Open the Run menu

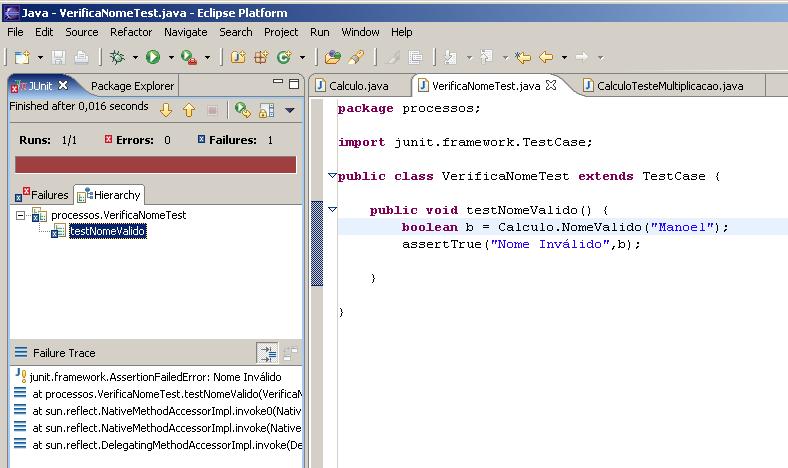[320, 32]
